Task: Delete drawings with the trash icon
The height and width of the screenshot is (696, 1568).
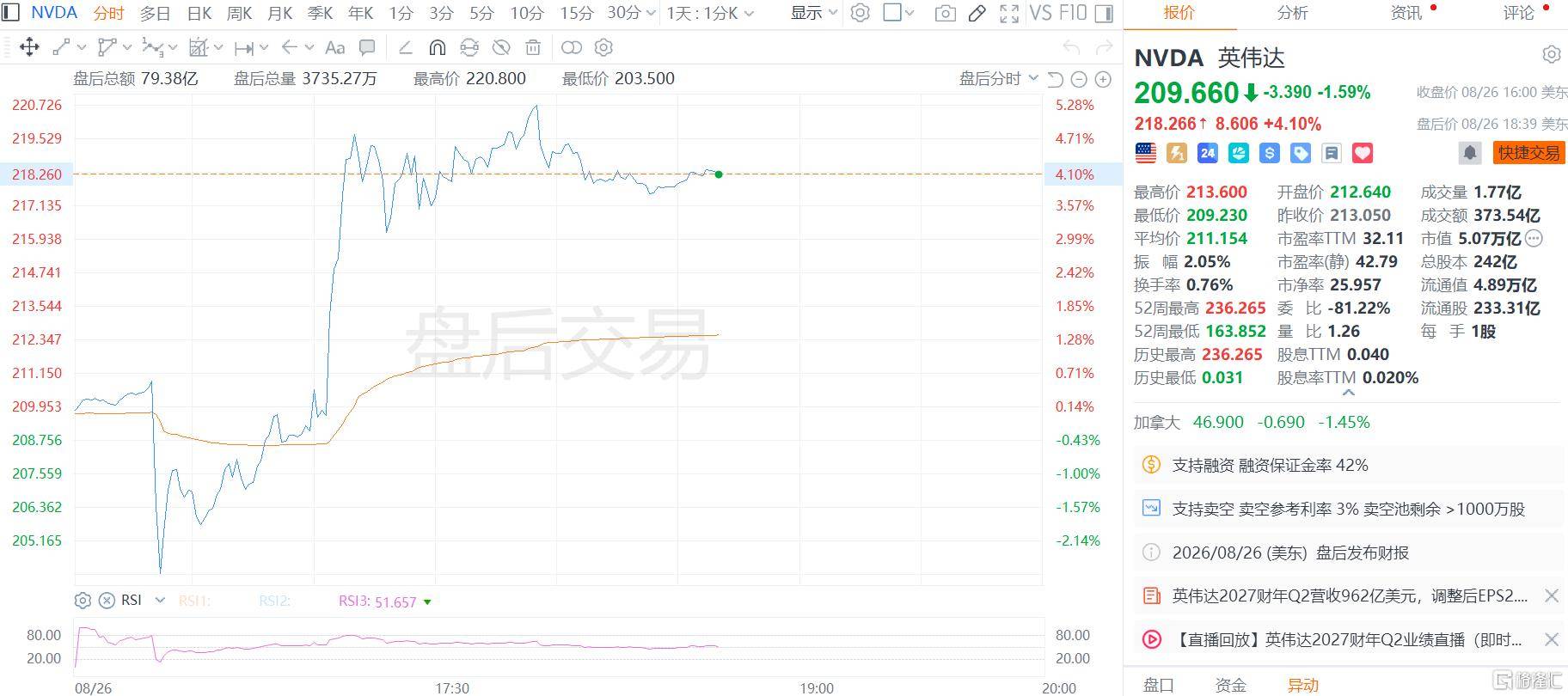Action: (x=533, y=47)
